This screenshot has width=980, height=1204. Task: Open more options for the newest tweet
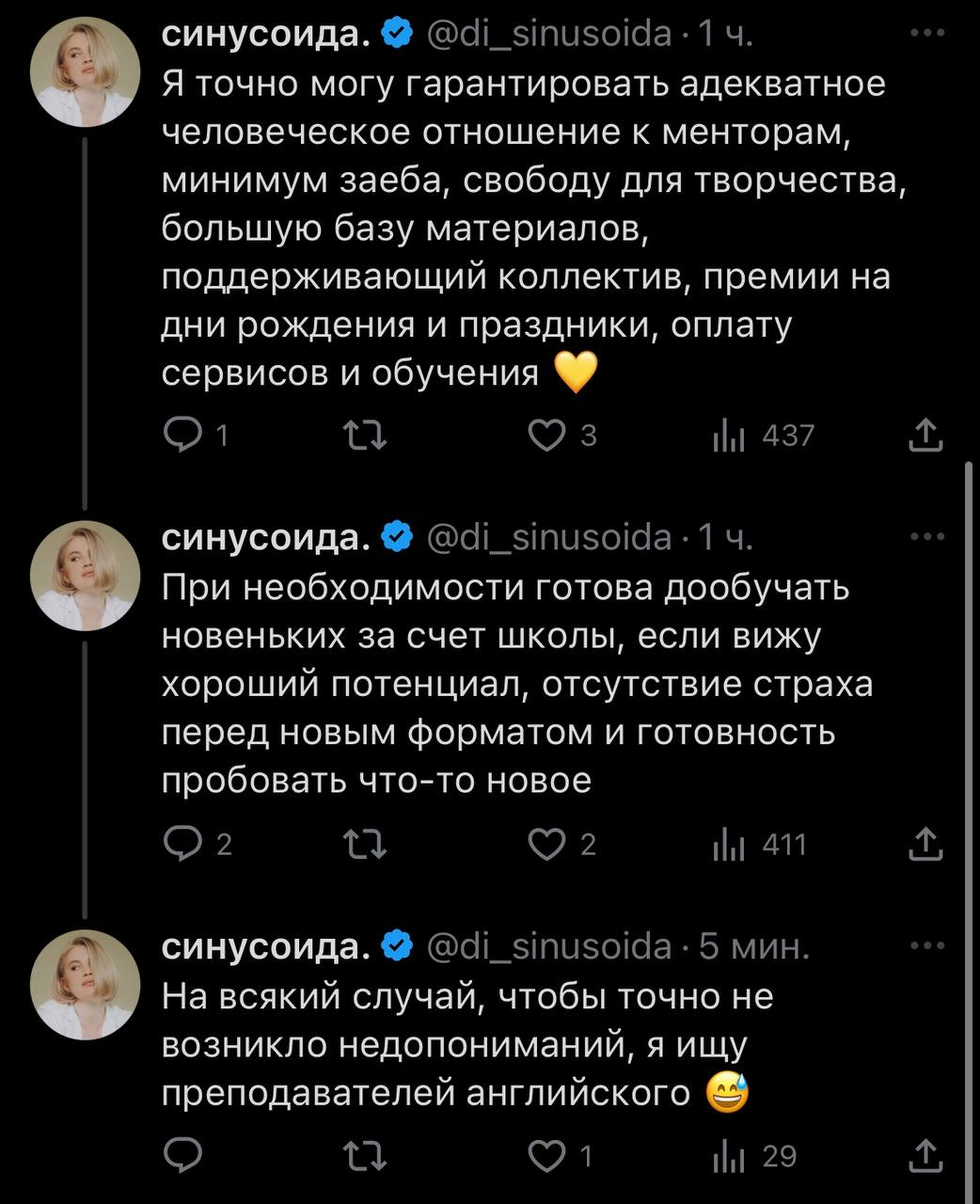(x=927, y=946)
